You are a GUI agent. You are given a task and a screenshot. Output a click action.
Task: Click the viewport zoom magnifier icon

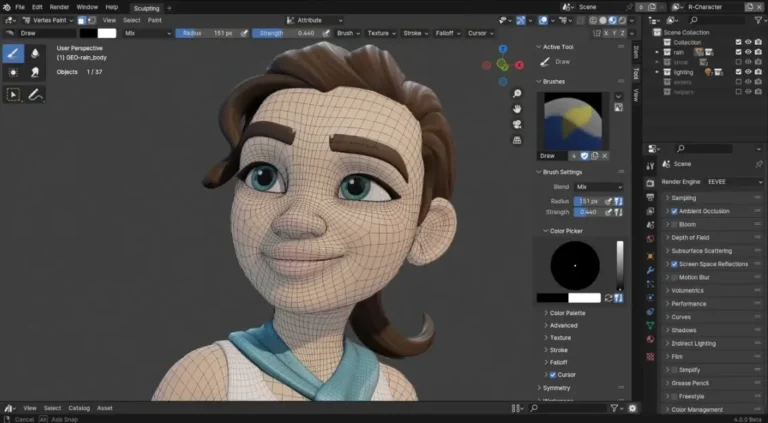517,94
